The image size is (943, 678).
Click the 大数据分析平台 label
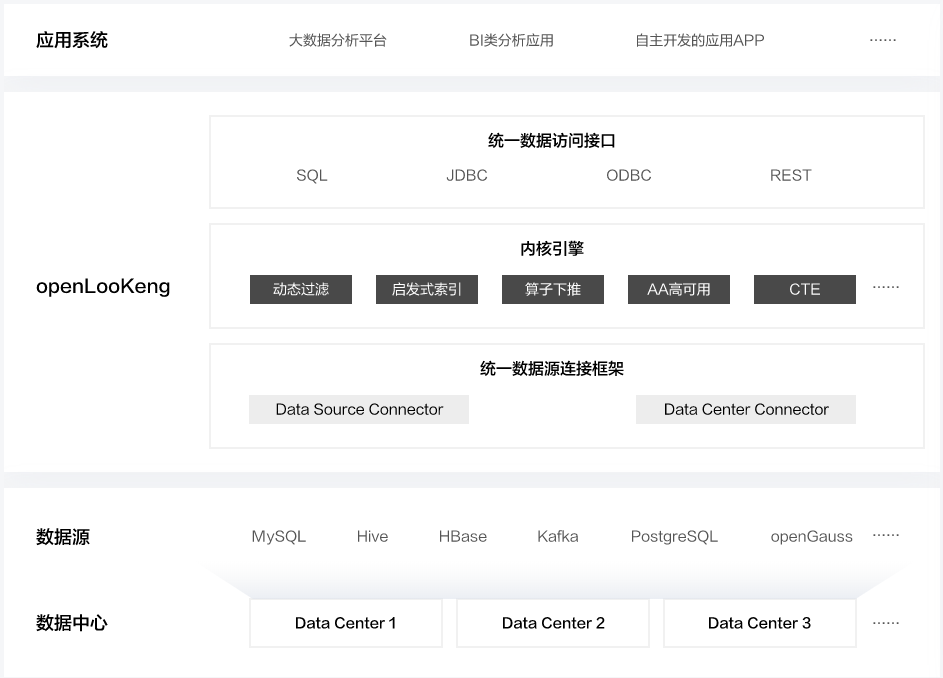pyautogui.click(x=337, y=40)
